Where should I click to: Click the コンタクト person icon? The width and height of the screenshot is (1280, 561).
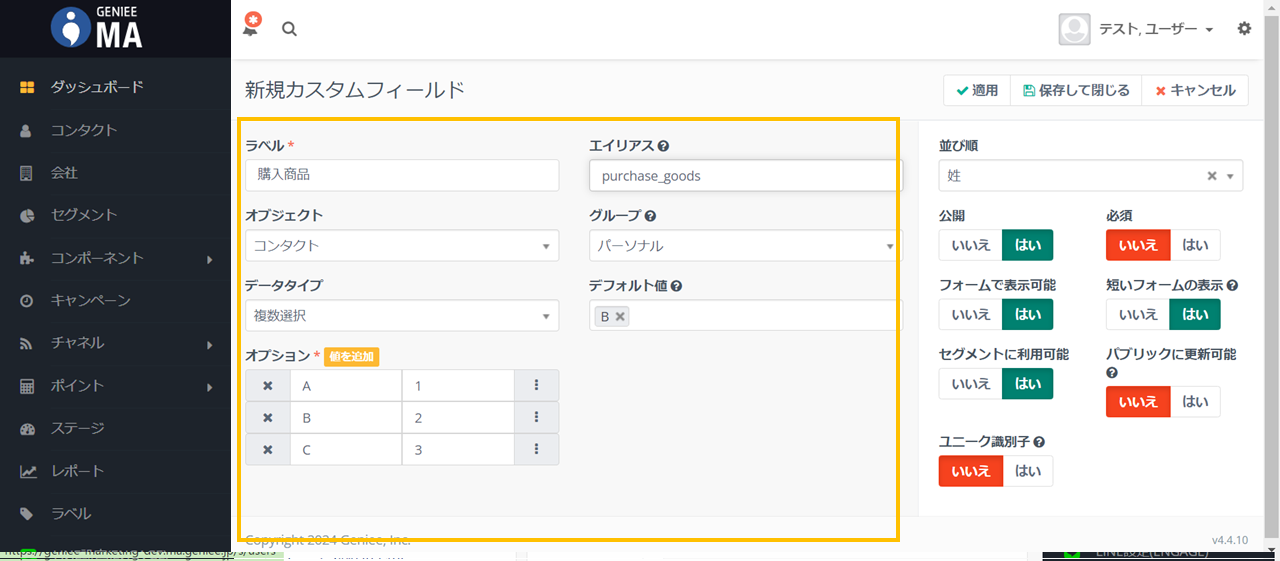pos(27,130)
